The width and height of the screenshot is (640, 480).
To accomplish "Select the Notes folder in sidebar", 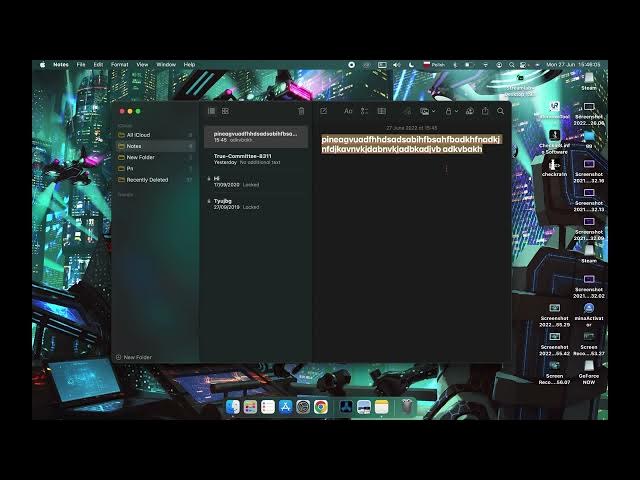I will [155, 146].
